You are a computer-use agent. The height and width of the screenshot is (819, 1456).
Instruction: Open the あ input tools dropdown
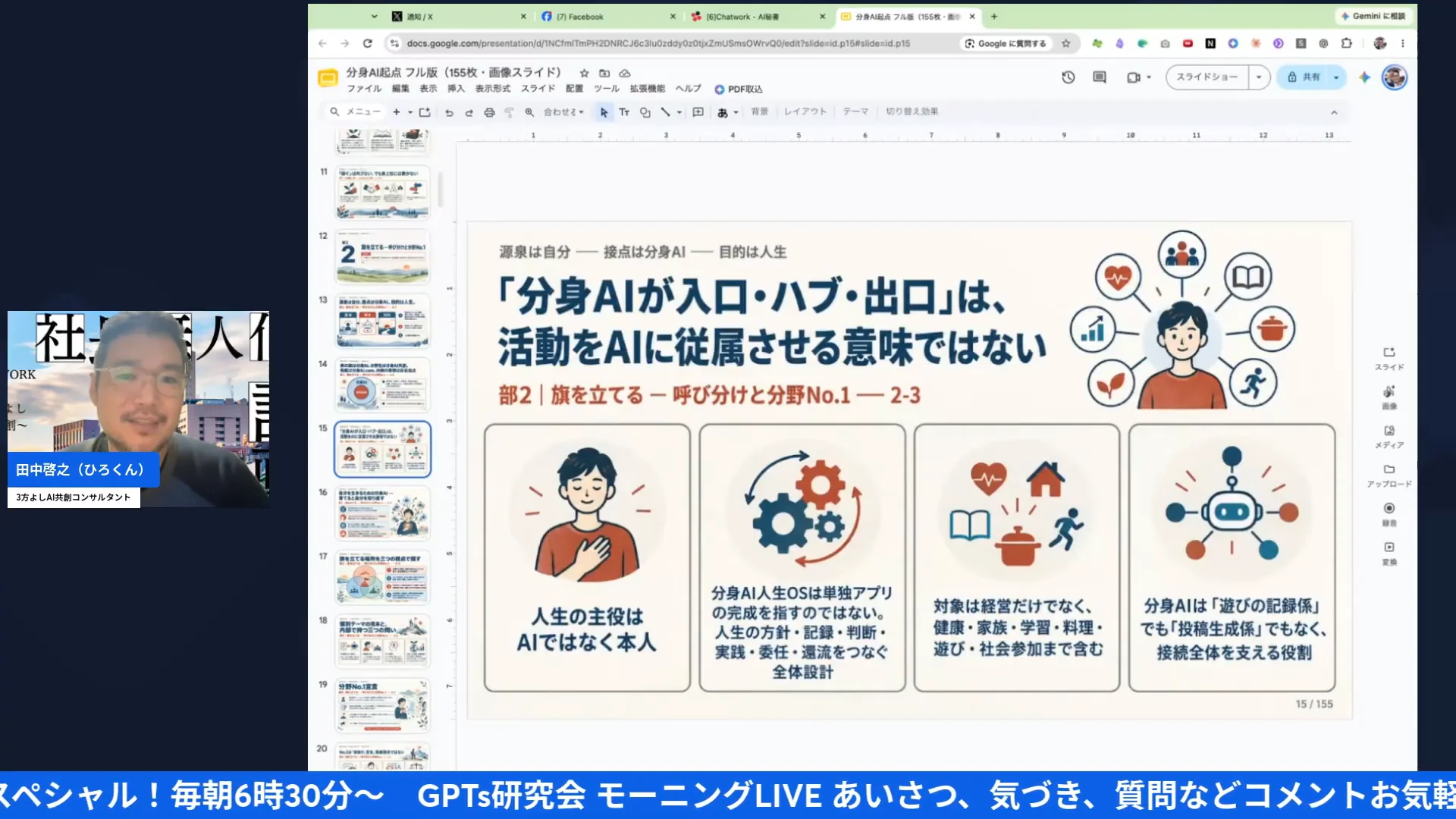point(727,112)
